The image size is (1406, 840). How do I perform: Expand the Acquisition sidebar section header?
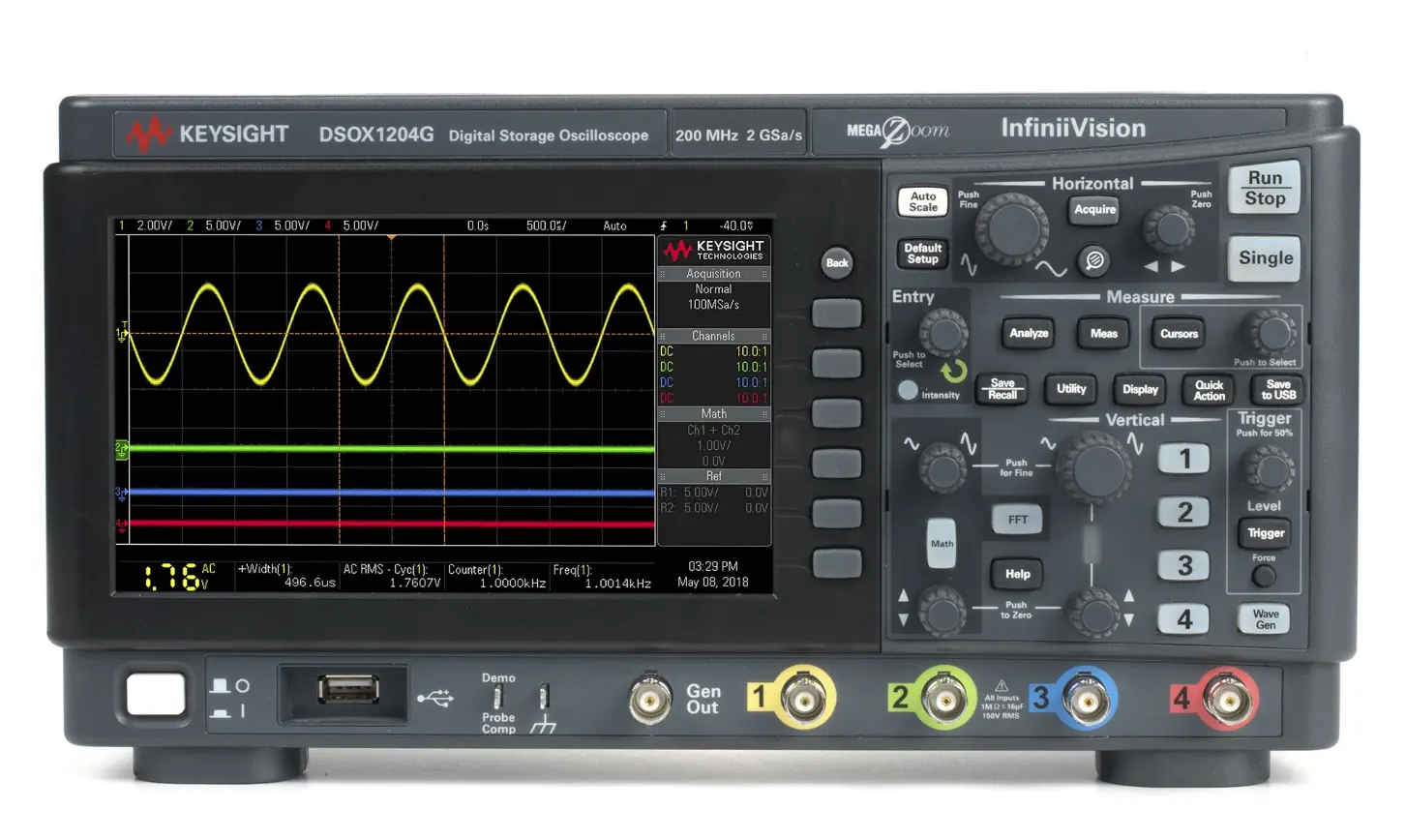tap(713, 274)
